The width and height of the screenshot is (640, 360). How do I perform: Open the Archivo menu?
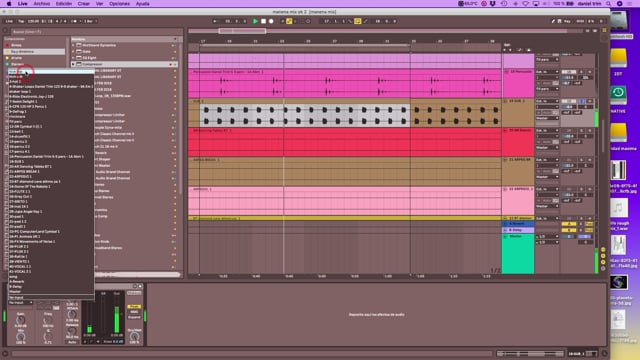click(x=42, y=4)
